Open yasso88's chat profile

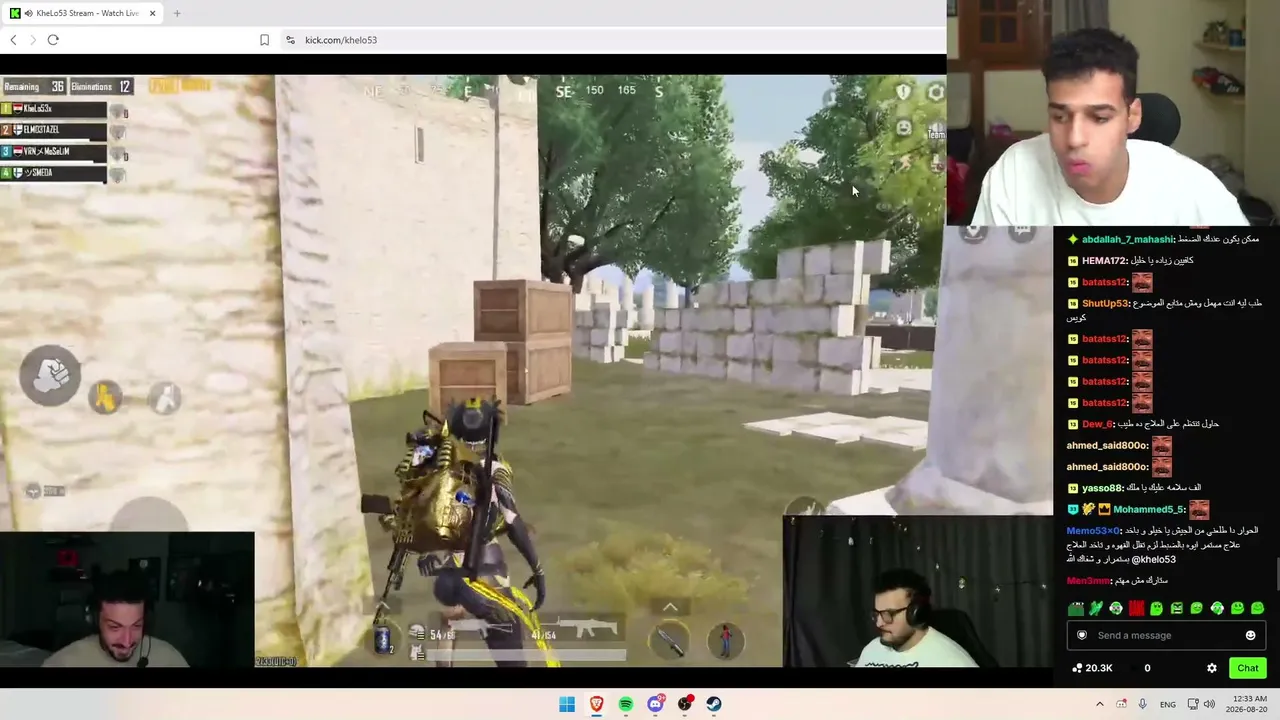[x=1102, y=488]
